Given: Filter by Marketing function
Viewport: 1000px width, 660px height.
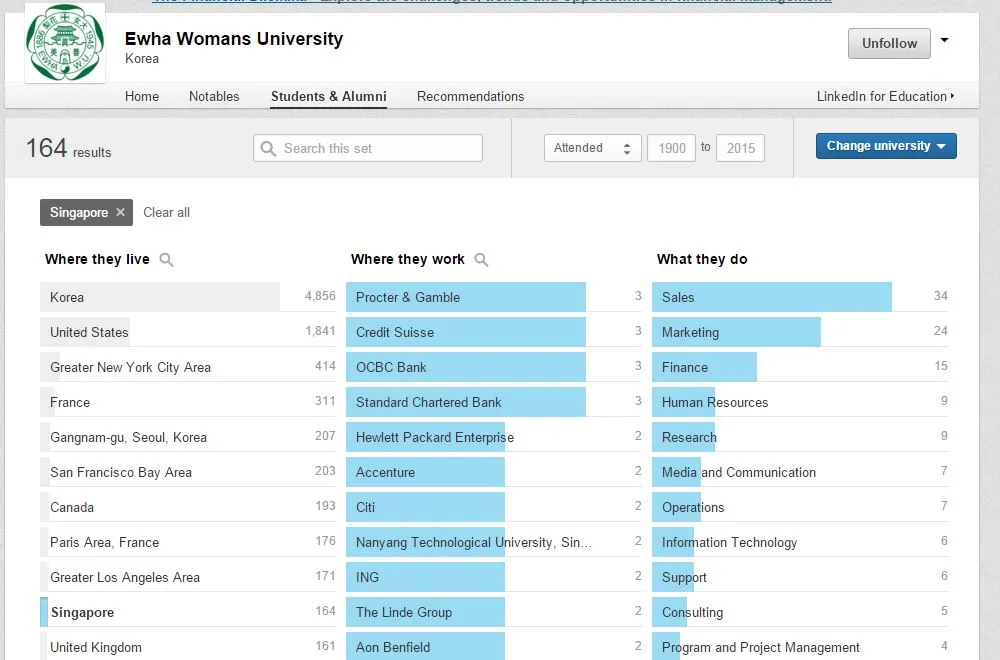Looking at the screenshot, I should pyautogui.click(x=800, y=332).
